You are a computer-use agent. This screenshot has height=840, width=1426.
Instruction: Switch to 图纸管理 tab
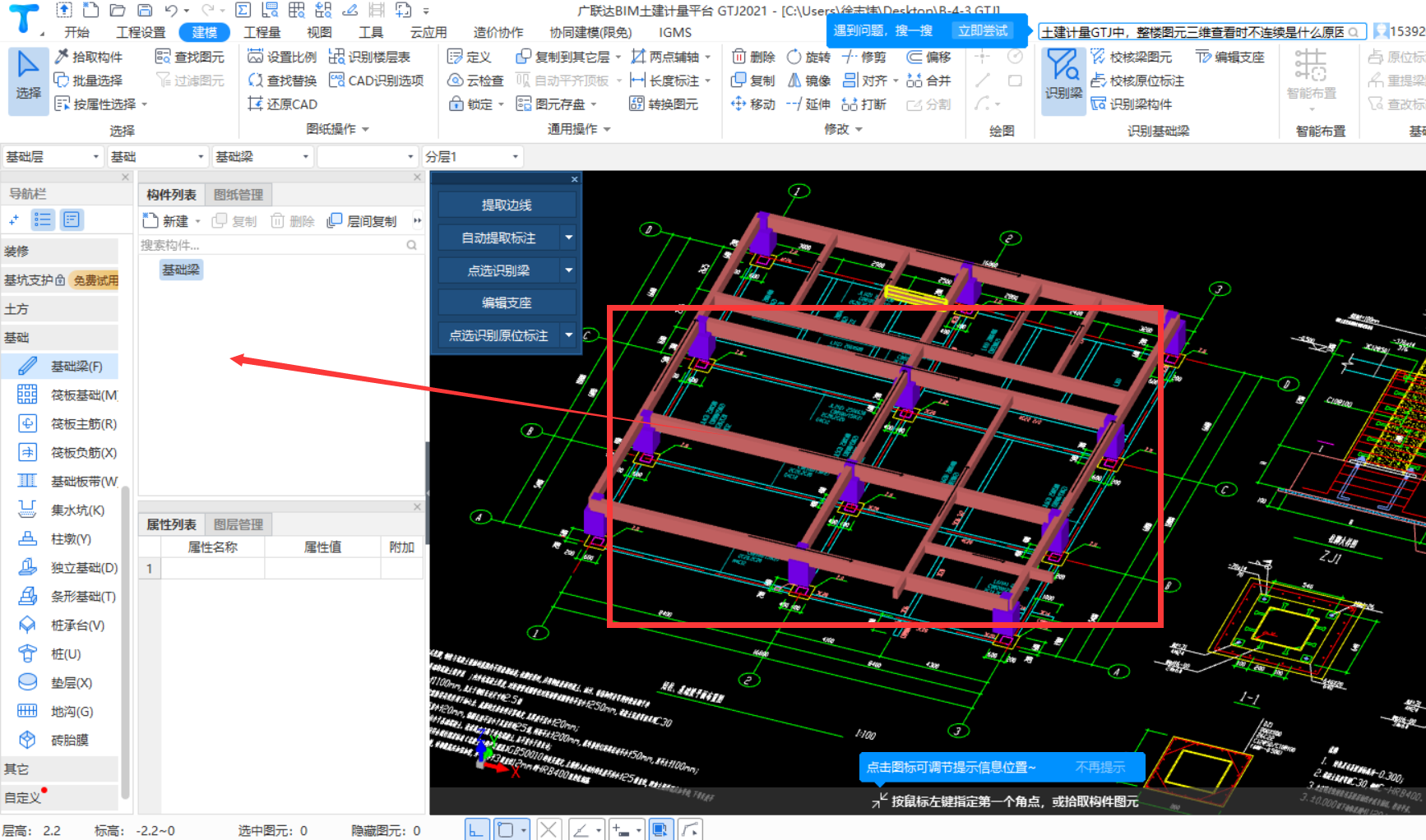point(238,195)
